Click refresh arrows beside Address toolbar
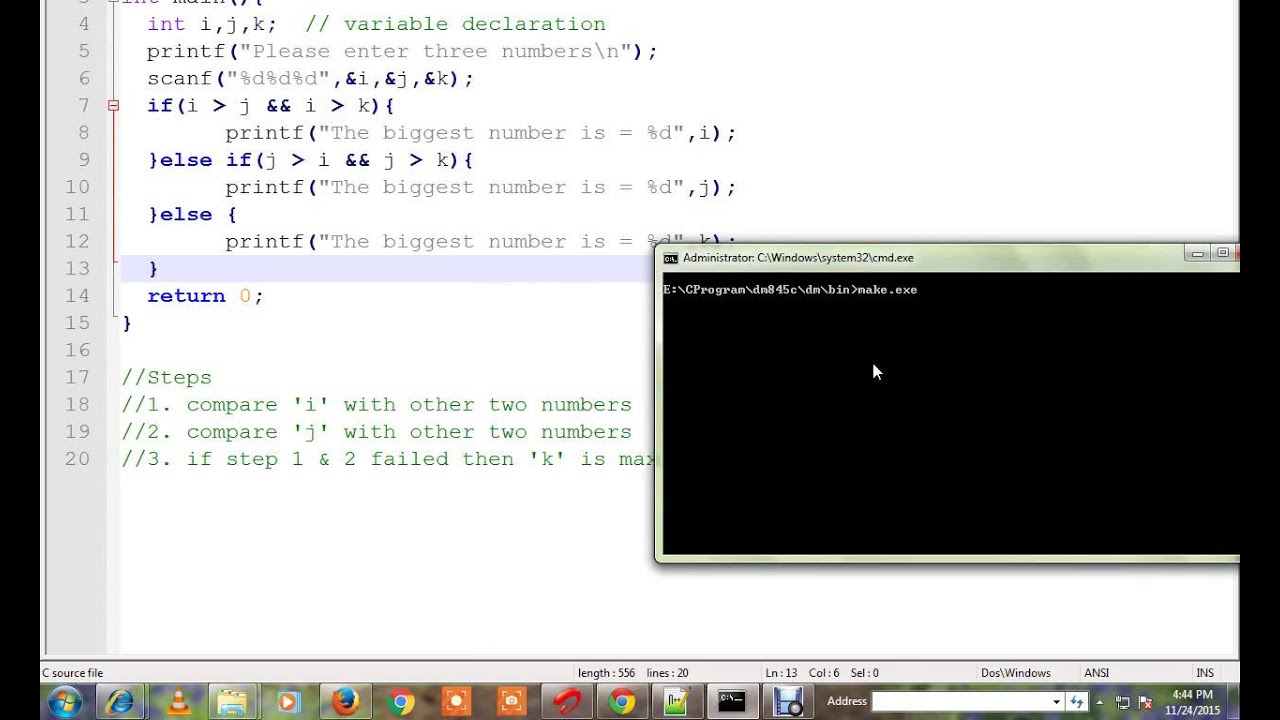The width and height of the screenshot is (1280, 720). click(1076, 702)
